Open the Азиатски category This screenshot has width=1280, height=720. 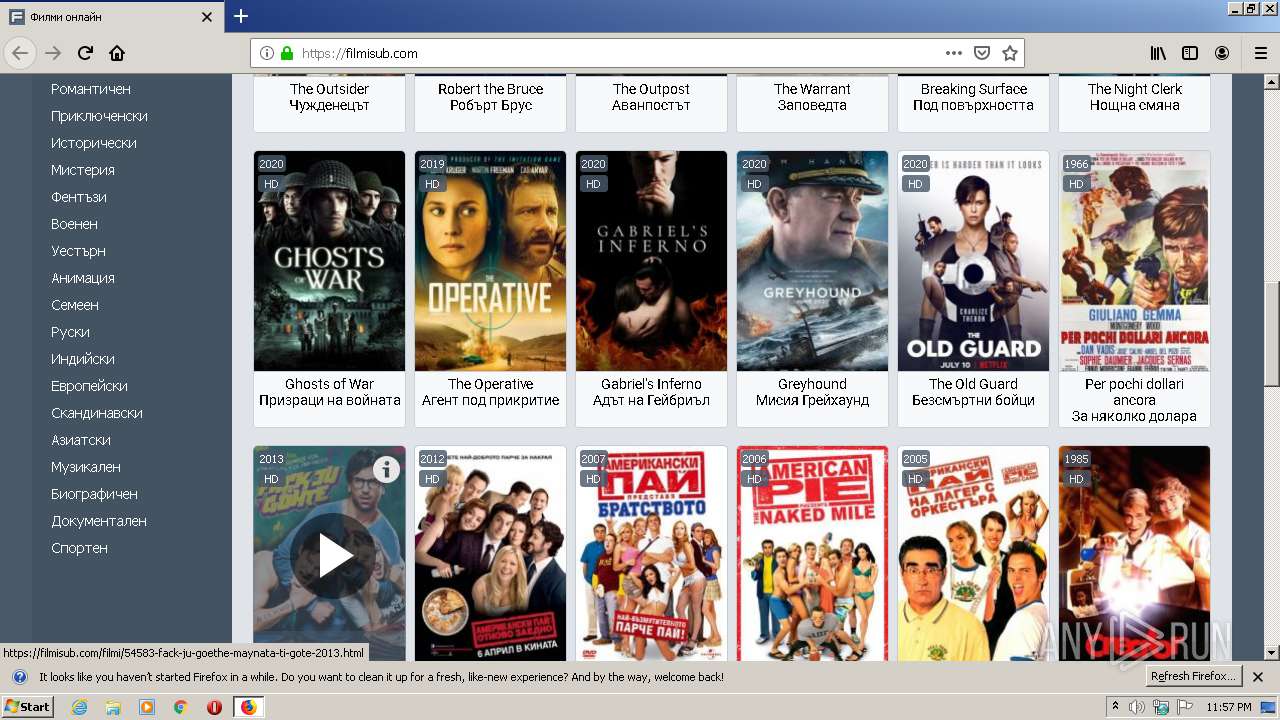point(81,440)
